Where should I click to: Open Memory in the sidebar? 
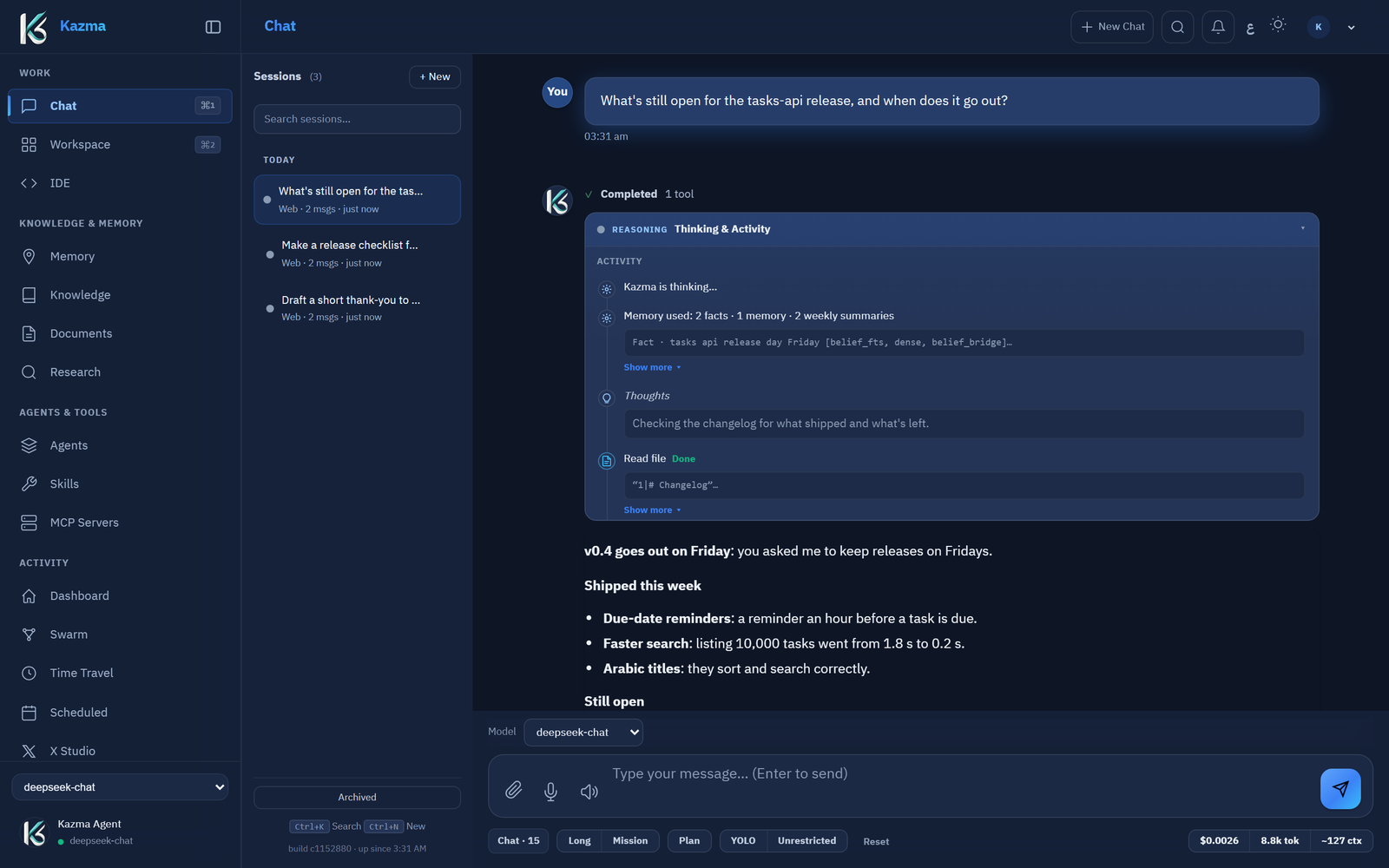120,256
